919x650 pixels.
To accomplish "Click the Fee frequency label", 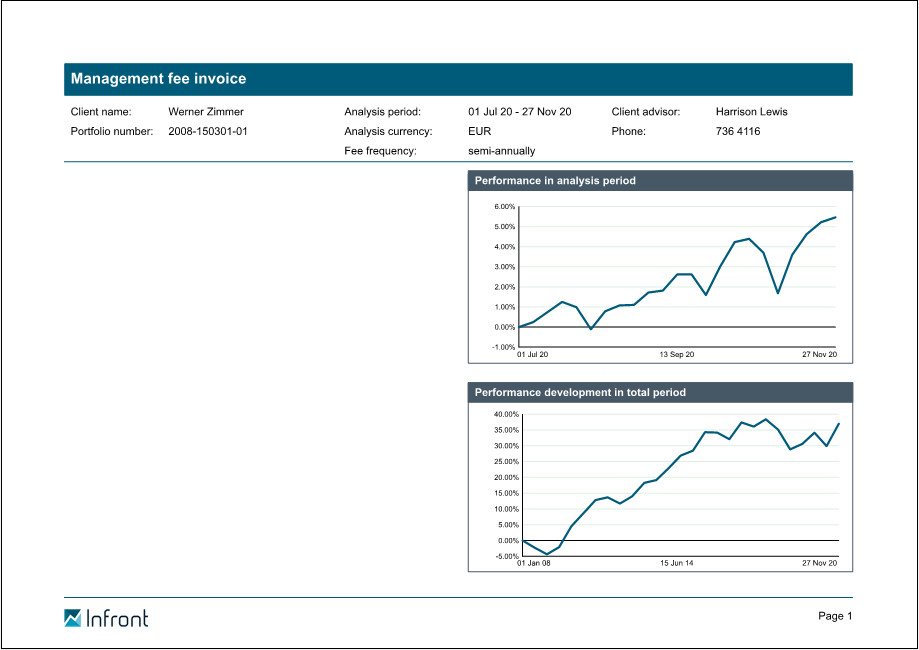I will [380, 151].
